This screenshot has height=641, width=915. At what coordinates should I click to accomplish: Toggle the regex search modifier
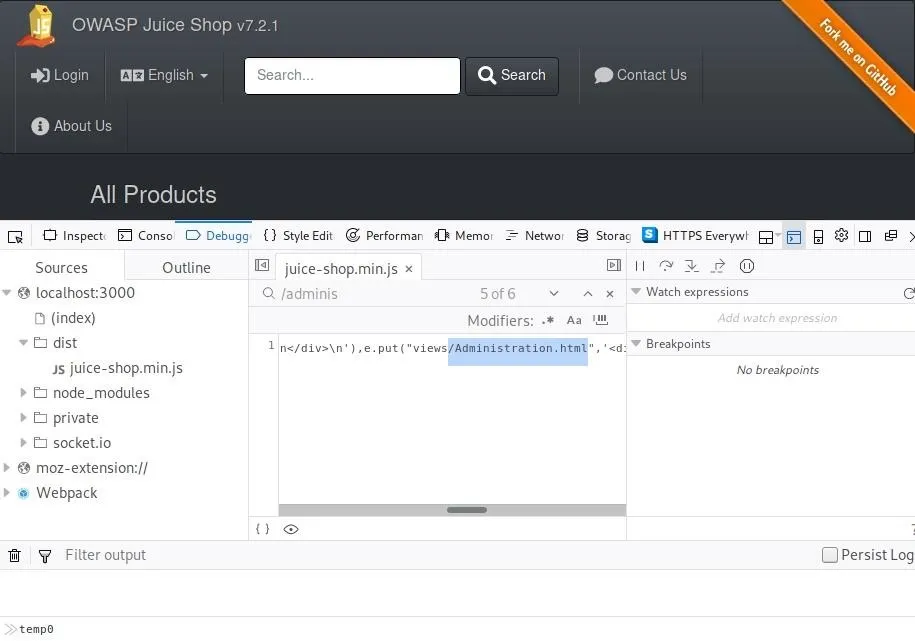[x=547, y=320]
